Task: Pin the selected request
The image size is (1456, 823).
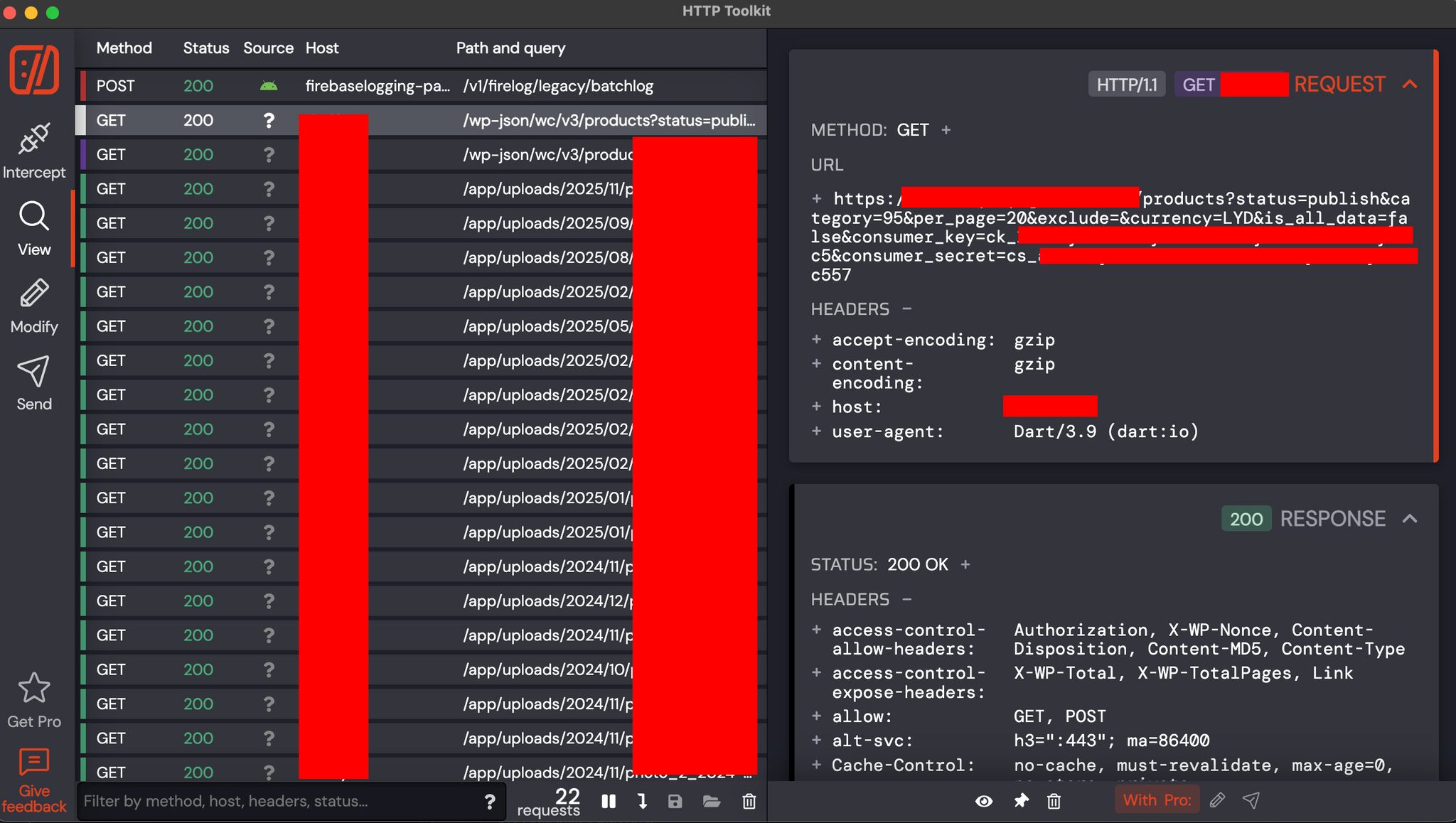Action: pos(1021,801)
